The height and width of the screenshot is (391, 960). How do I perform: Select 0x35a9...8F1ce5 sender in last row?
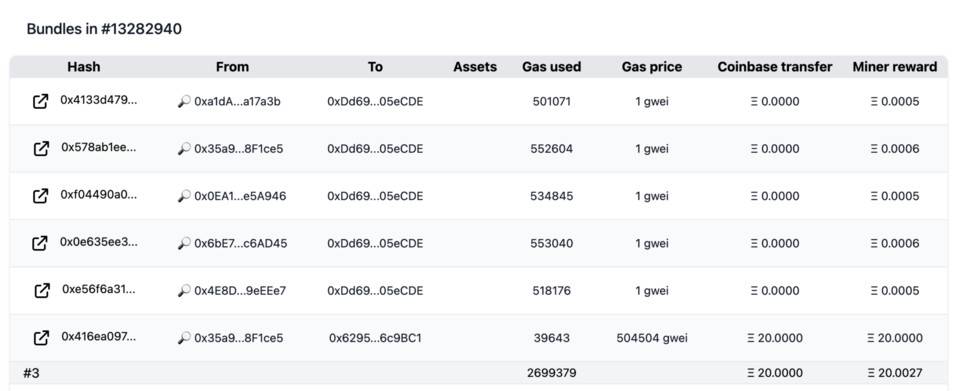(239, 338)
